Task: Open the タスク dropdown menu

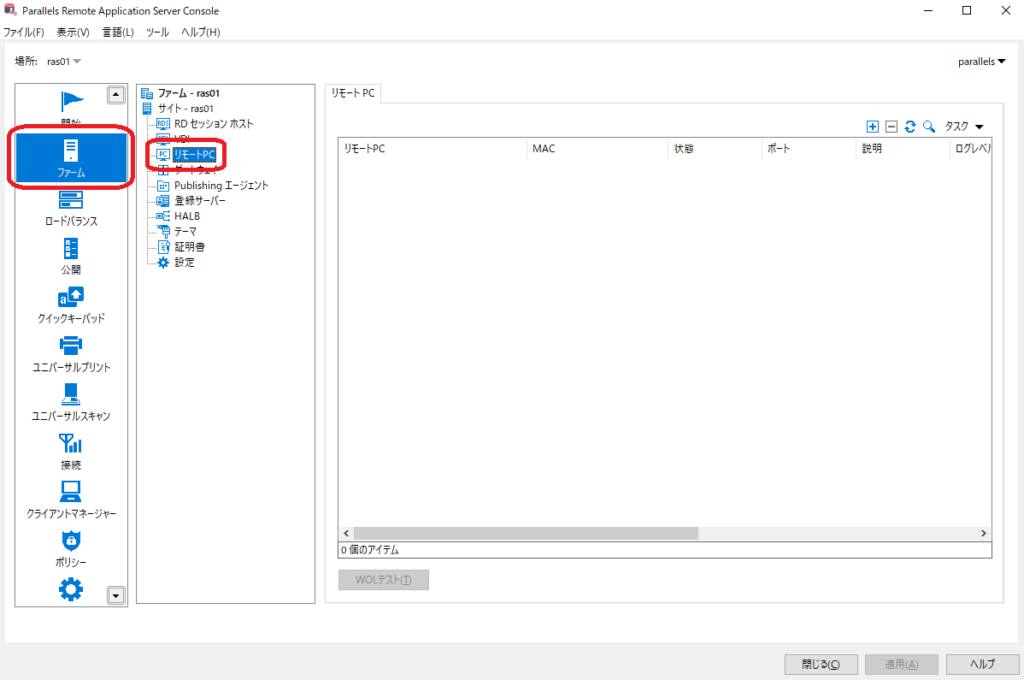Action: (x=964, y=127)
